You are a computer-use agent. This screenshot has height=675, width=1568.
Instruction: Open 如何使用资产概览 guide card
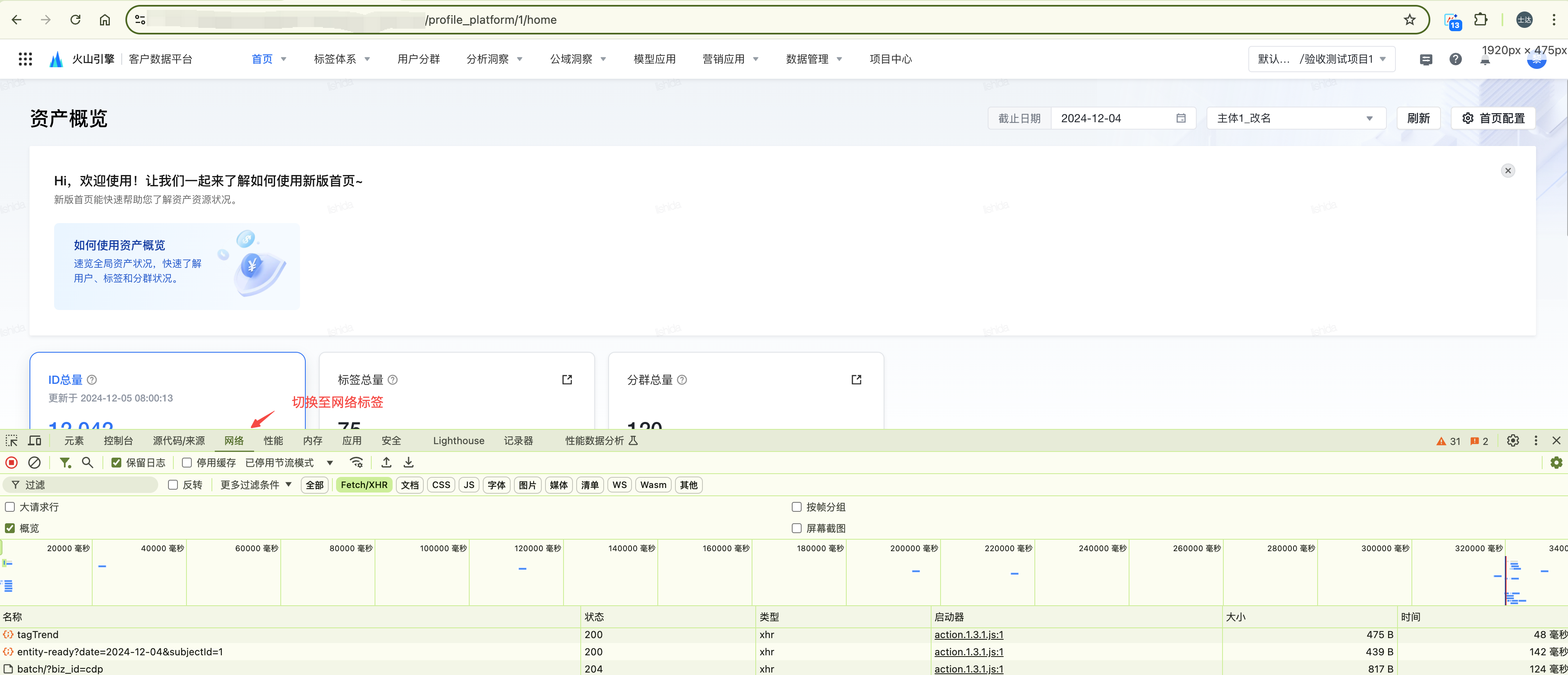[x=177, y=266]
